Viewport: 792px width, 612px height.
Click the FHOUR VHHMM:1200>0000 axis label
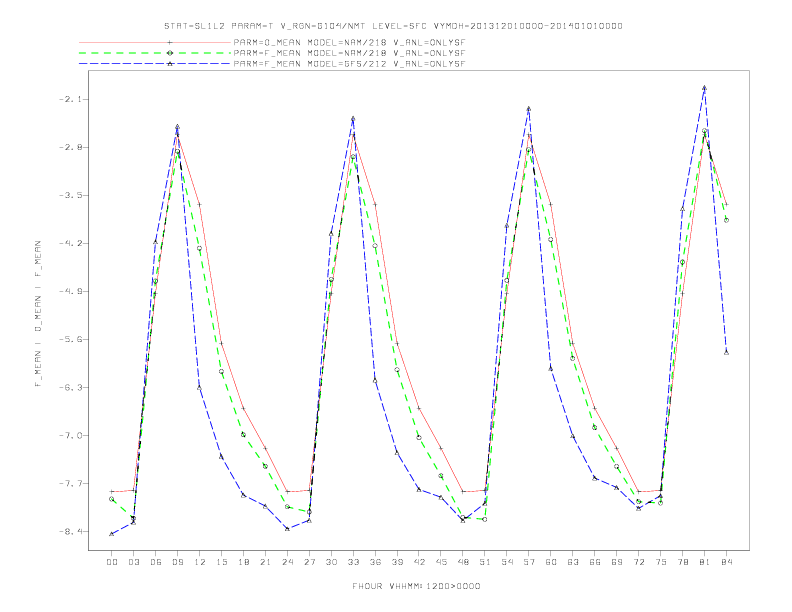416,586
